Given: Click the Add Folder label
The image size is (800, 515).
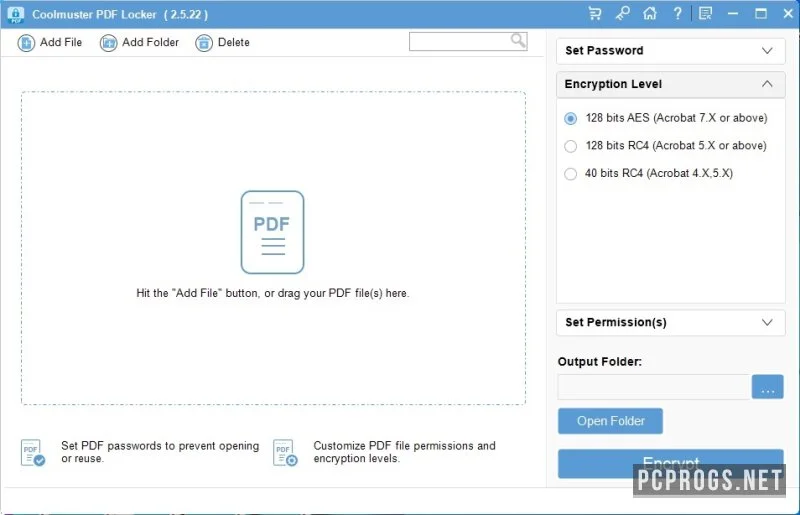Looking at the screenshot, I should (151, 42).
